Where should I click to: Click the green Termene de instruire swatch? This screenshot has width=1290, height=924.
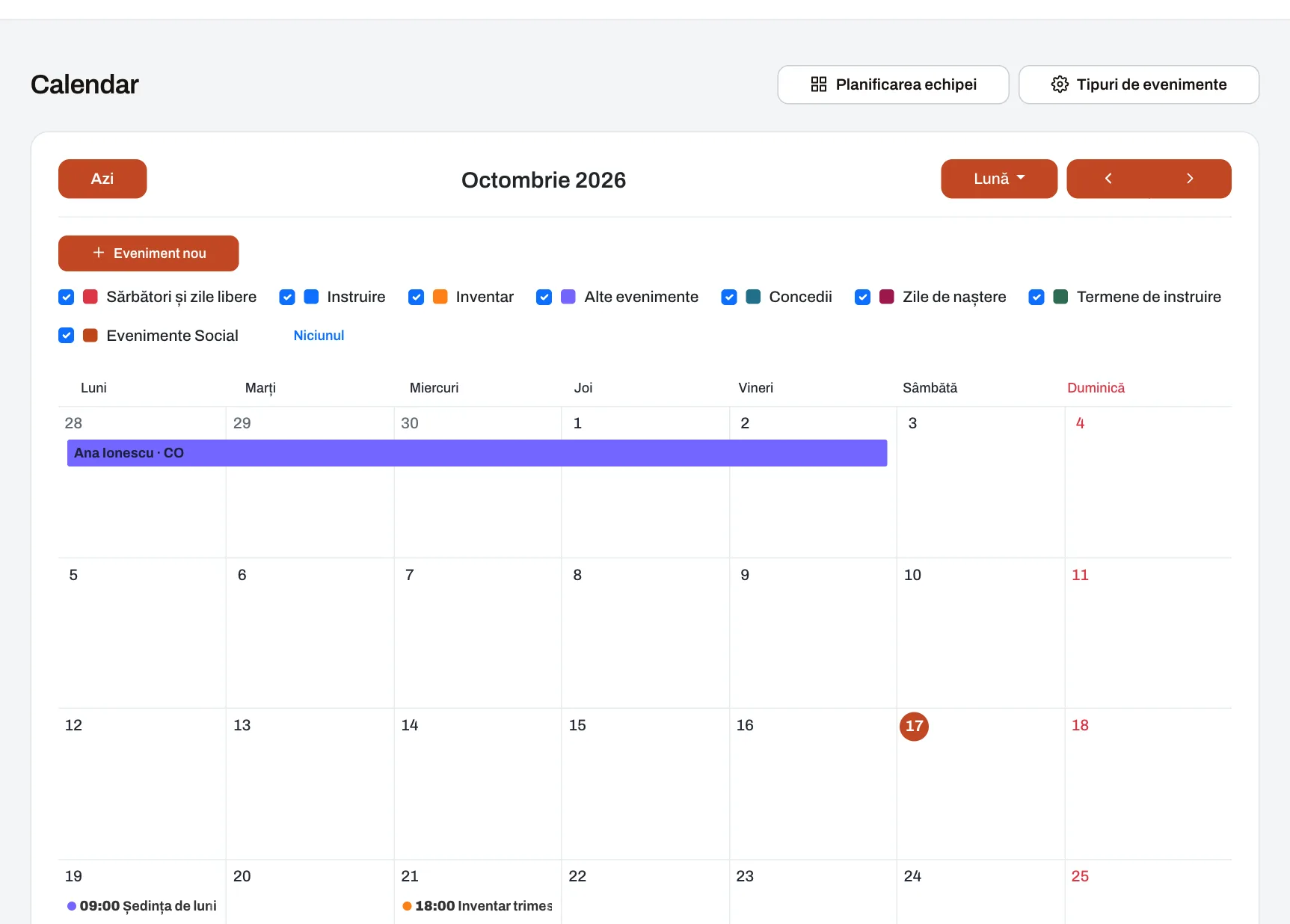[x=1060, y=297]
